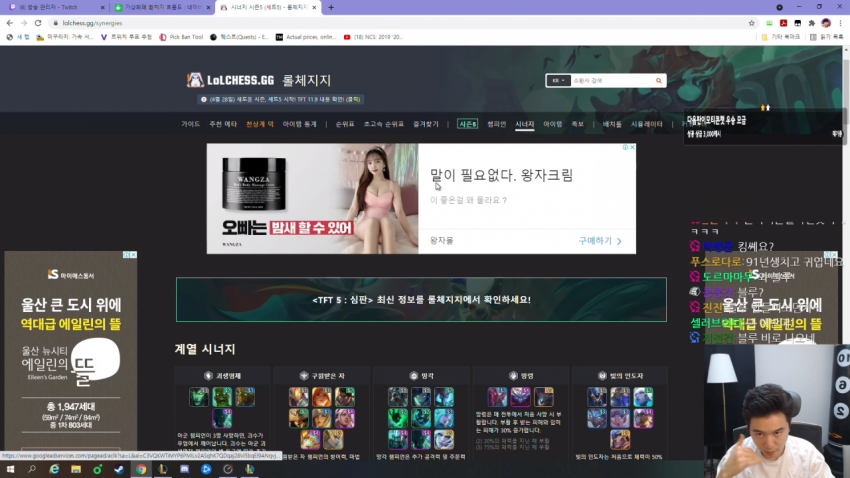Open the 순위표 menu item

(345, 124)
